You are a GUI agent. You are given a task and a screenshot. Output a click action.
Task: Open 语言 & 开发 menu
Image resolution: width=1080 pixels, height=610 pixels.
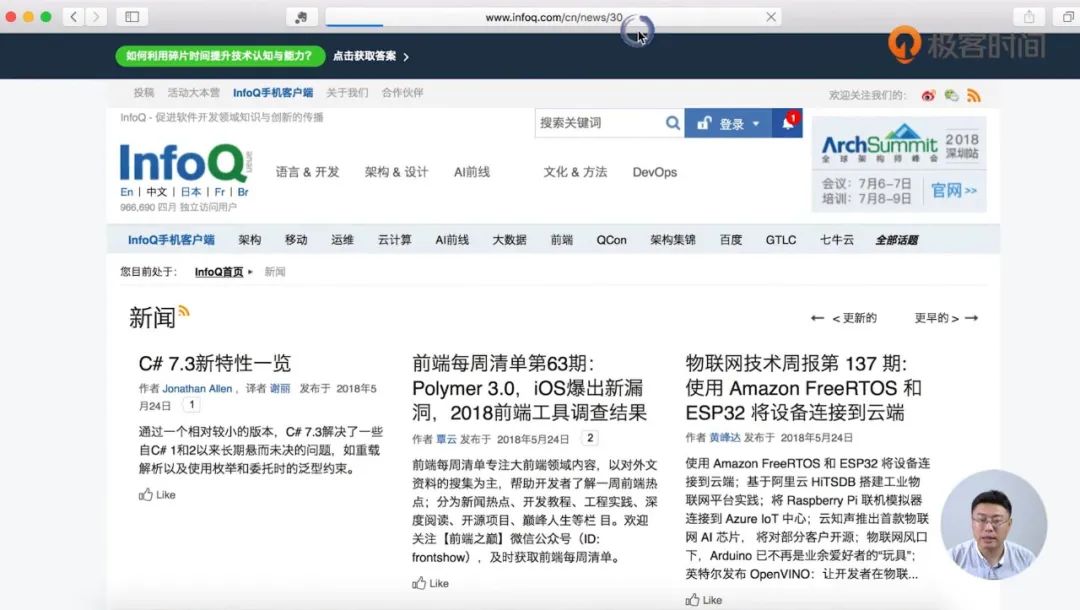pyautogui.click(x=307, y=172)
